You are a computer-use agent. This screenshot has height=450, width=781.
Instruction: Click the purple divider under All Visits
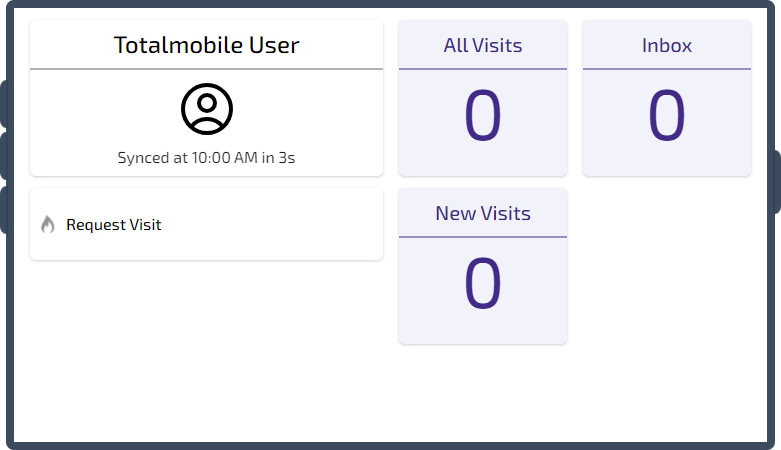[483, 69]
